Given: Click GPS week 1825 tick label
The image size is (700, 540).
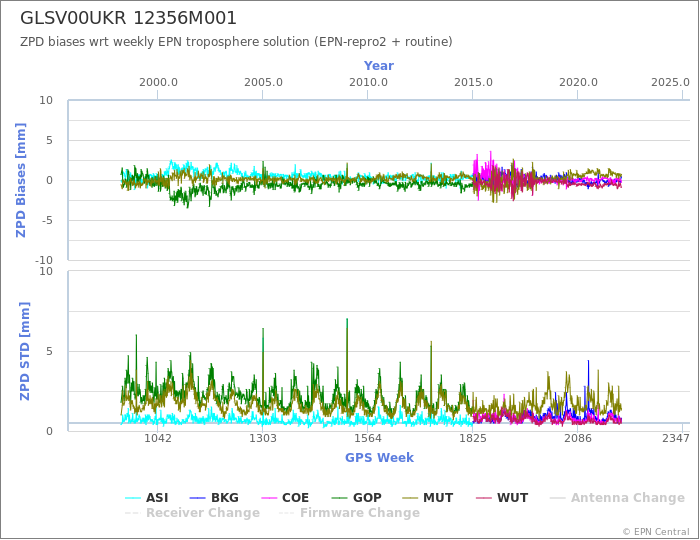Looking at the screenshot, I should 473,438.
